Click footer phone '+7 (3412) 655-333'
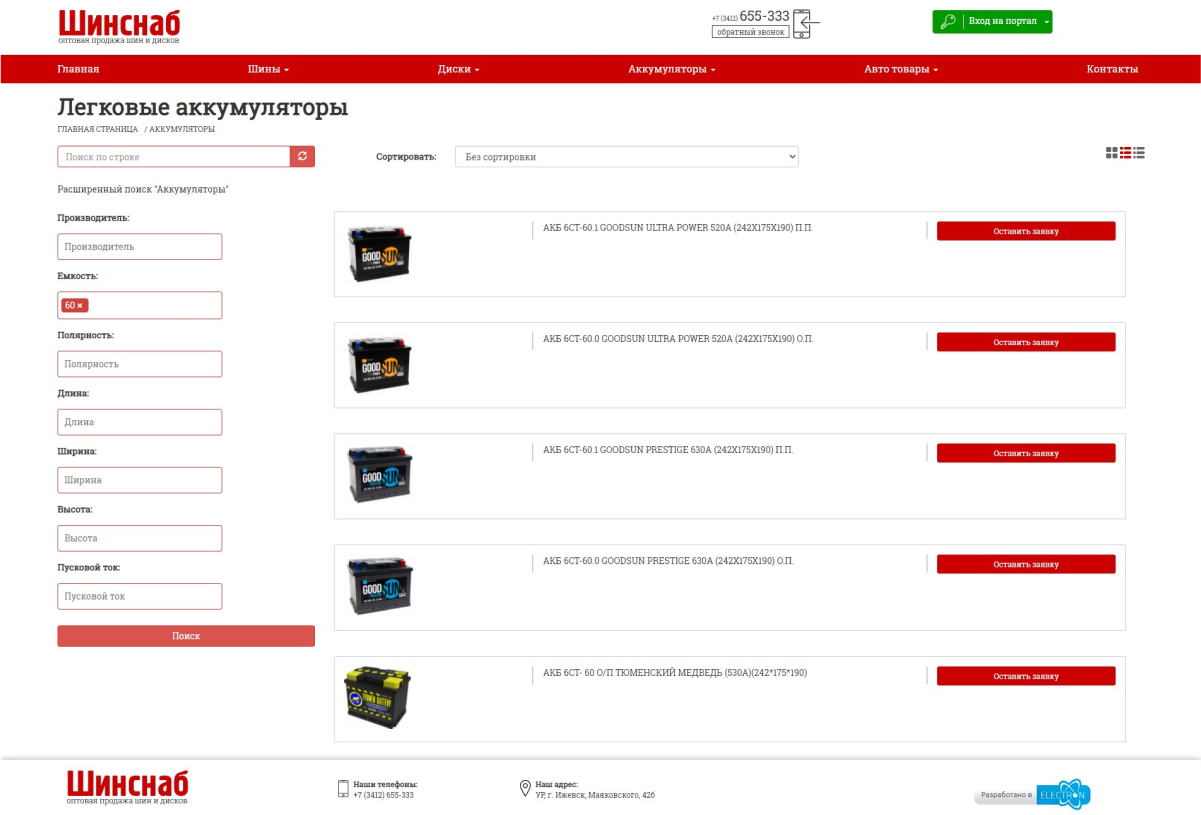 [x=383, y=795]
